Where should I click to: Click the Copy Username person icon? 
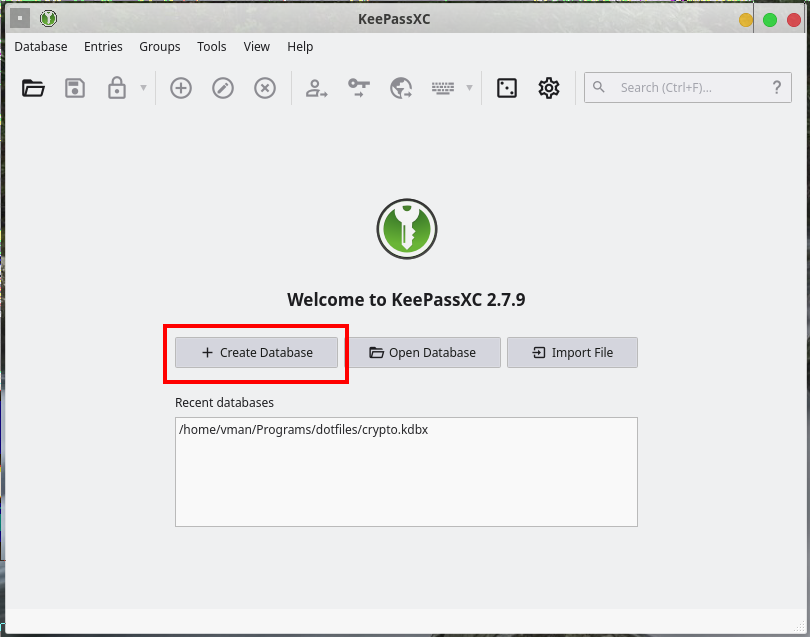[x=316, y=88]
